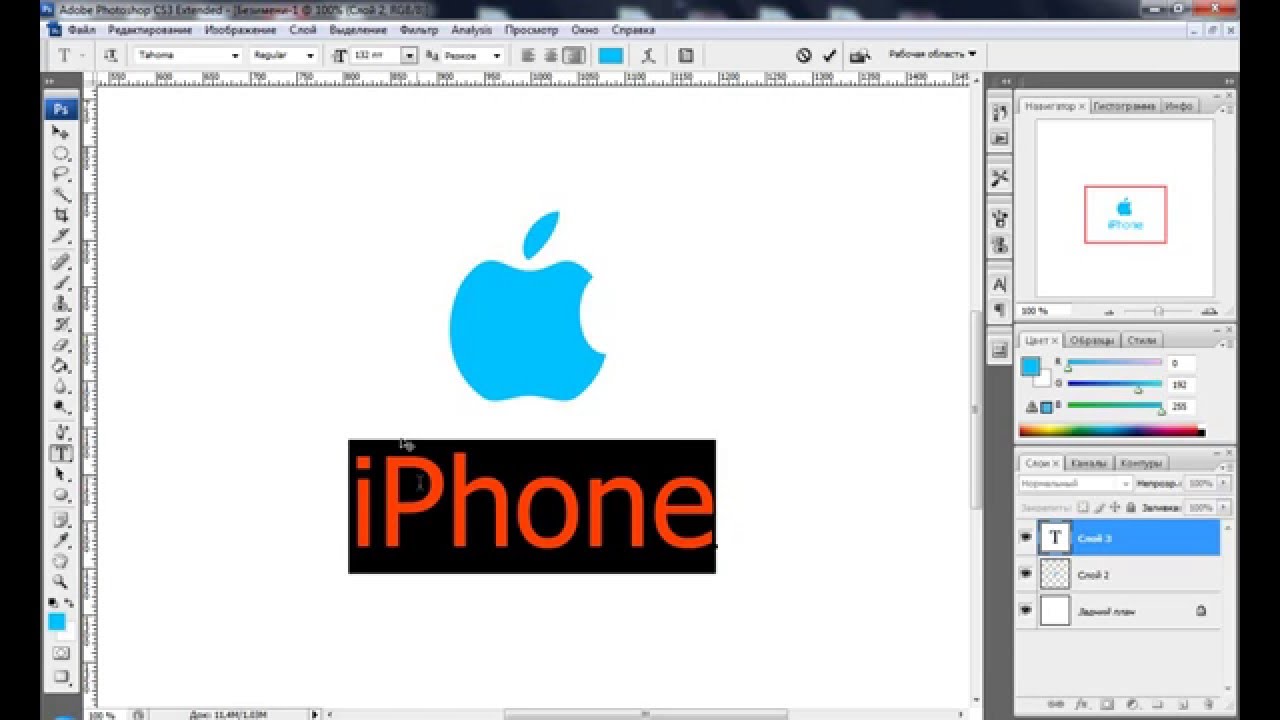1280x720 pixels.
Task: Open the collapsed Character panel icon
Action: click(x=999, y=285)
